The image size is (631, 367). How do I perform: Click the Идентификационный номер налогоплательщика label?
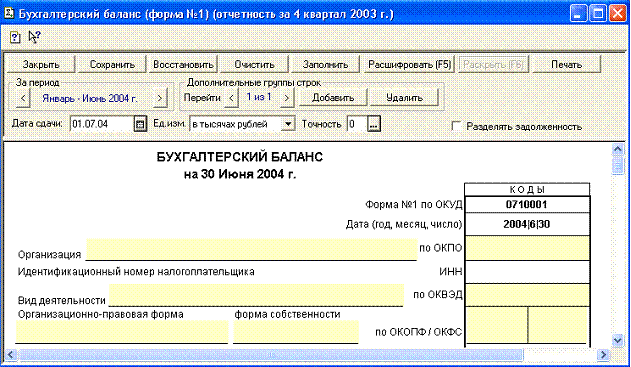click(136, 272)
